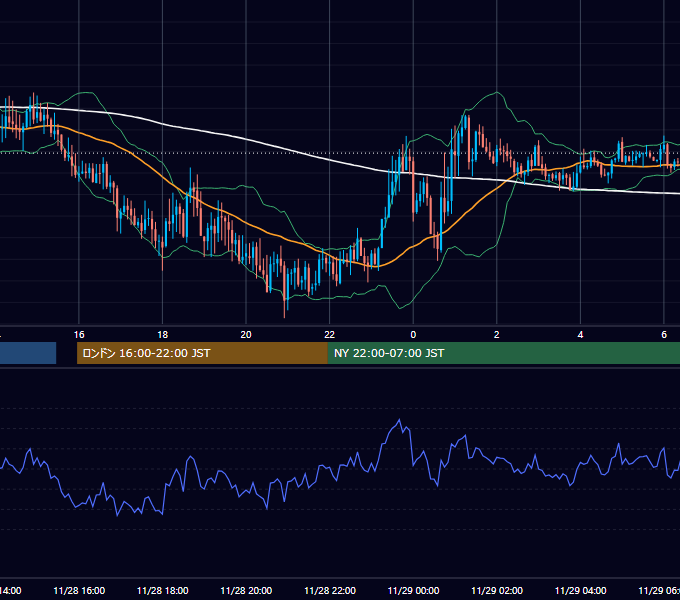The image size is (680, 600).
Task: Click the ロンドン 16:00-22:00 JST session bar
Action: [202, 353]
